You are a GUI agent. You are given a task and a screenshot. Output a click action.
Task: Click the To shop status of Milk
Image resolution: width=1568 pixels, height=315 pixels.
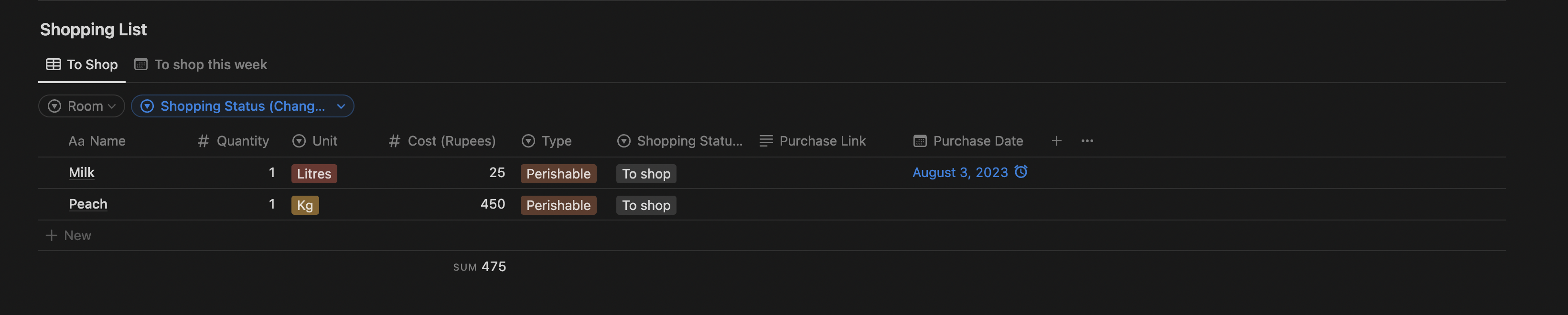pos(646,174)
